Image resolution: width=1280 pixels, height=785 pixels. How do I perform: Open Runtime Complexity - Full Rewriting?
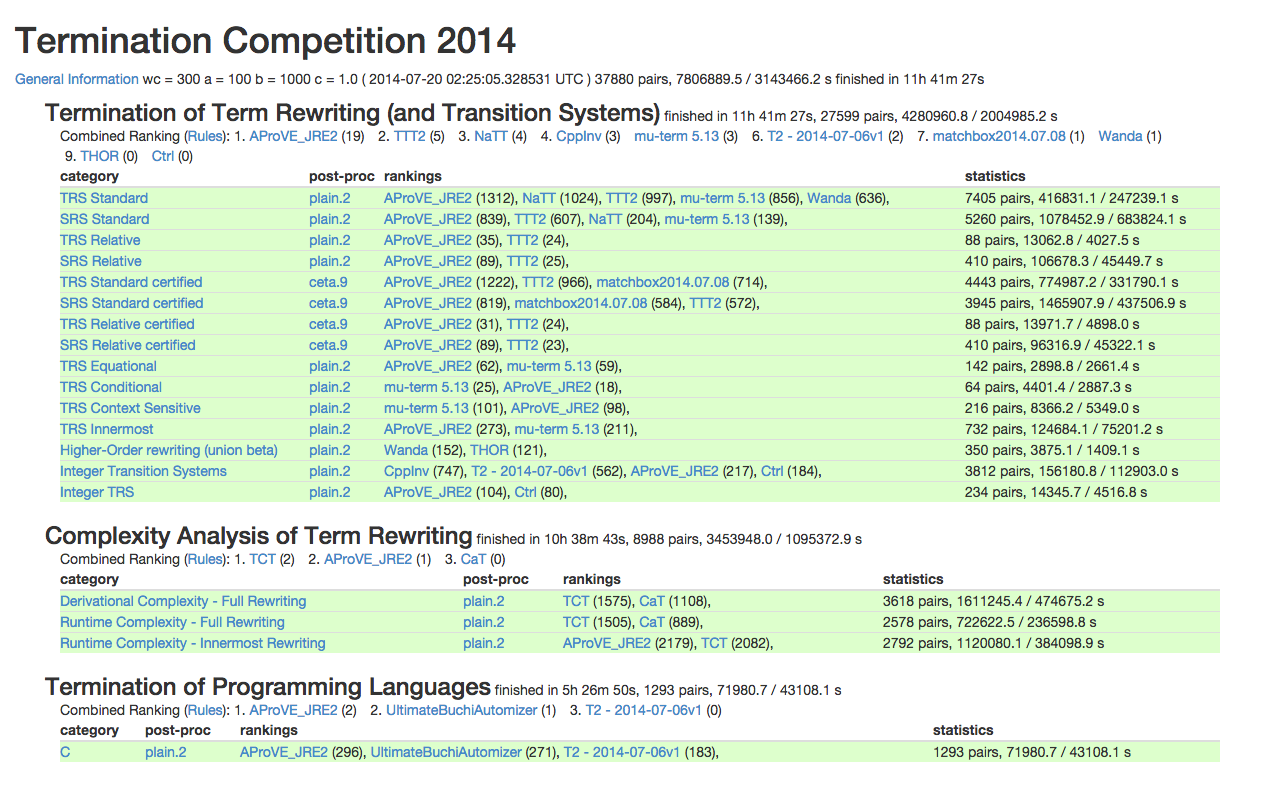click(172, 622)
